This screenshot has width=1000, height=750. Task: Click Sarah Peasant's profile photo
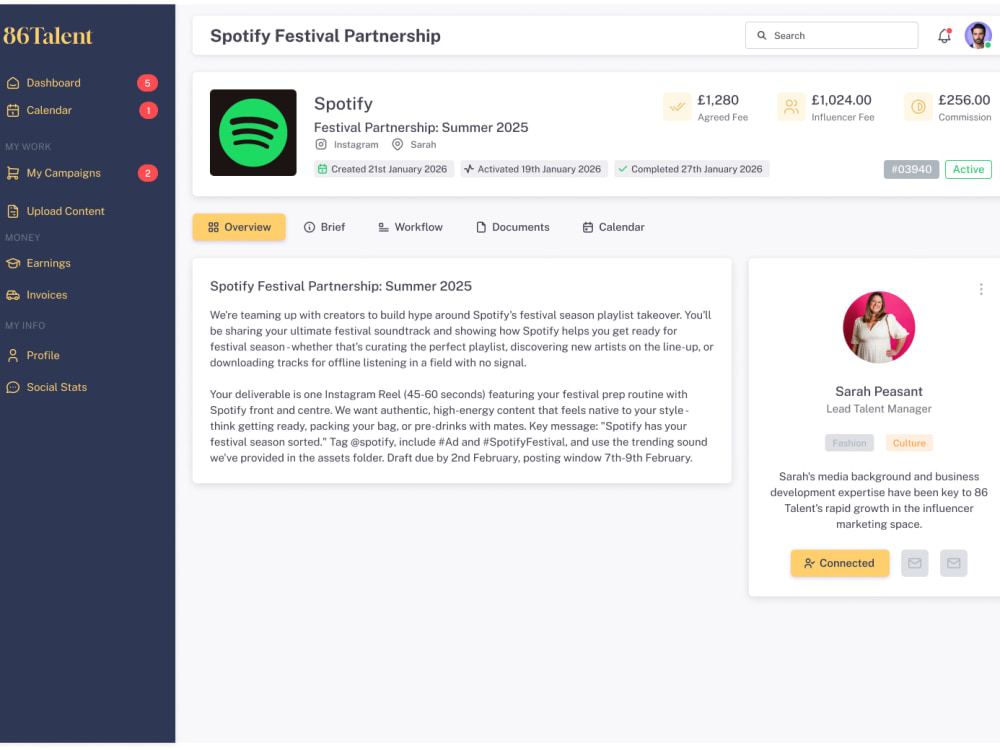(x=879, y=327)
